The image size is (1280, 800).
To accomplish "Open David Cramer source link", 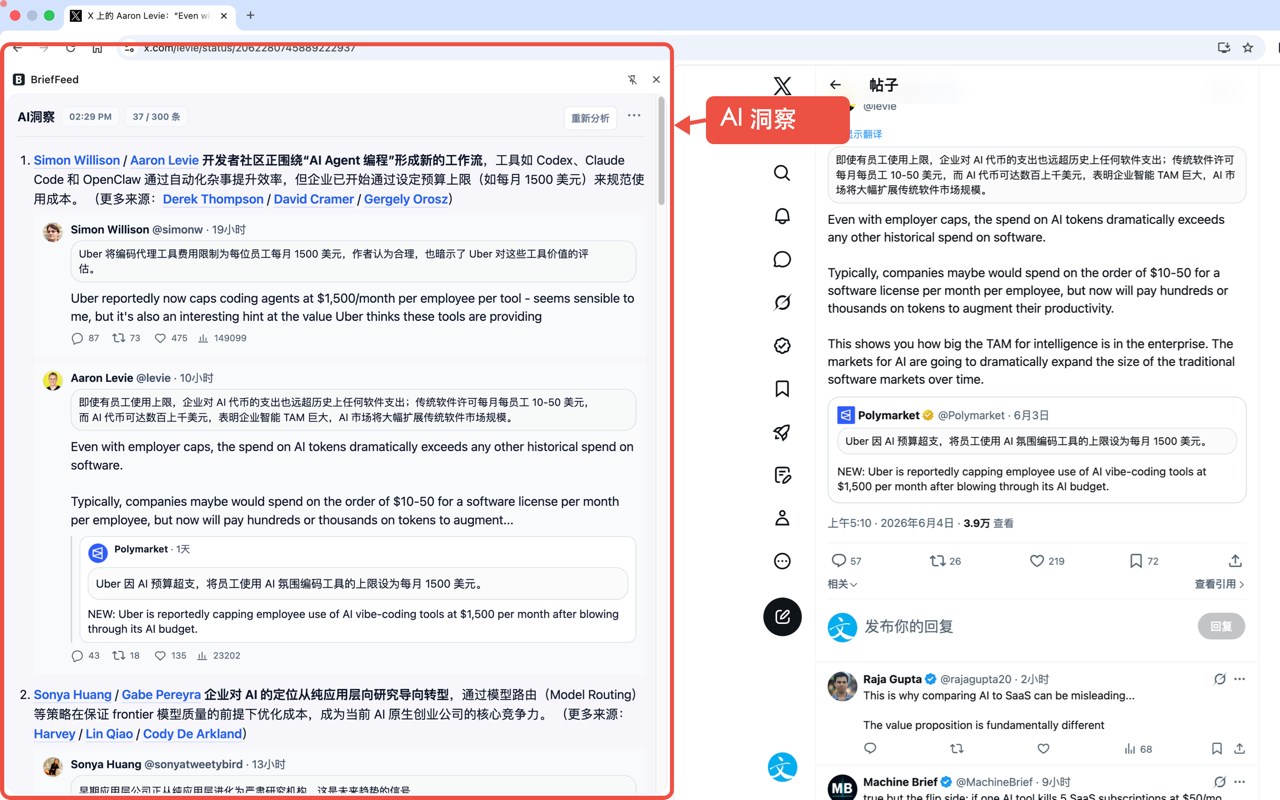I will point(314,199).
